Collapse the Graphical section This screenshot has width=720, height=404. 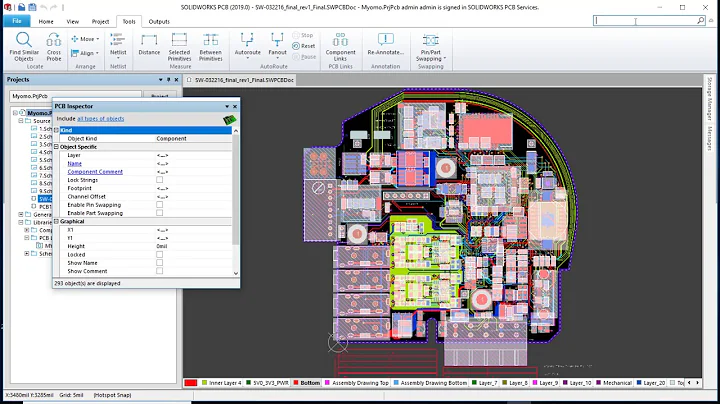56,221
